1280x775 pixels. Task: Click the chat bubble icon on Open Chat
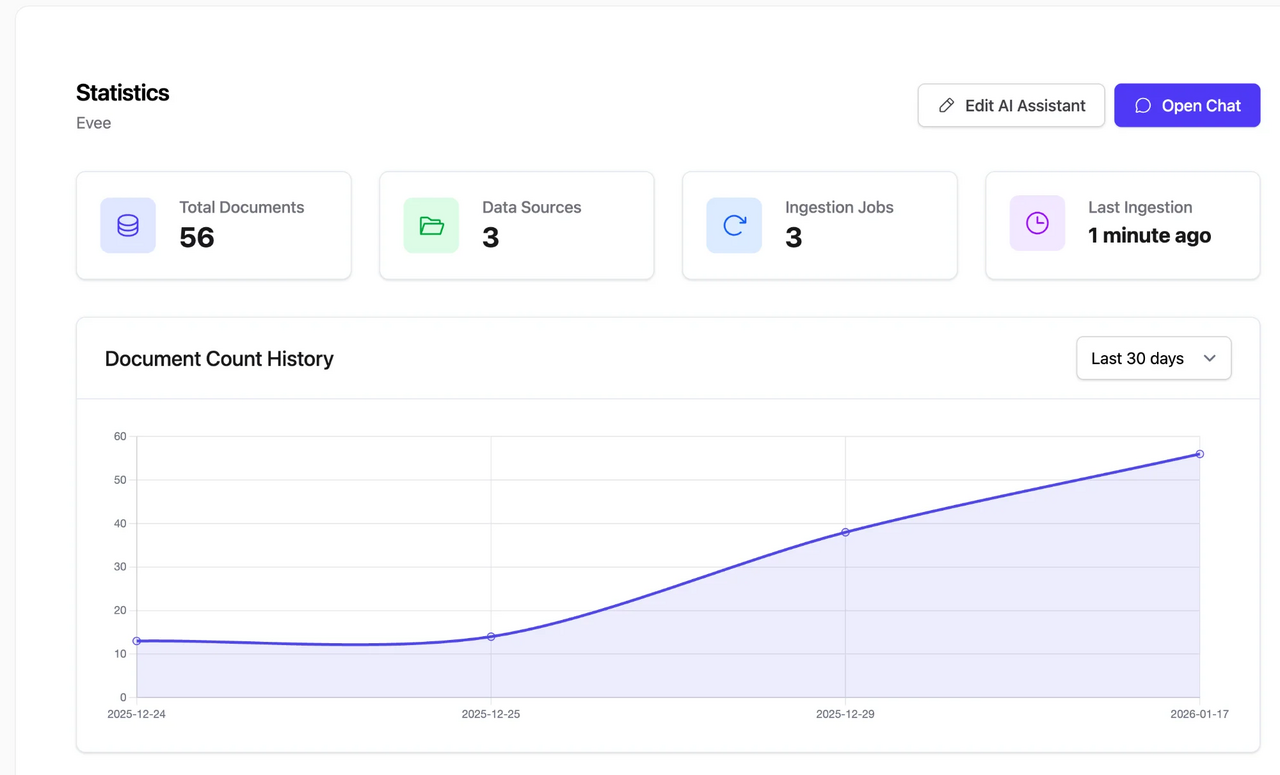coord(1143,105)
